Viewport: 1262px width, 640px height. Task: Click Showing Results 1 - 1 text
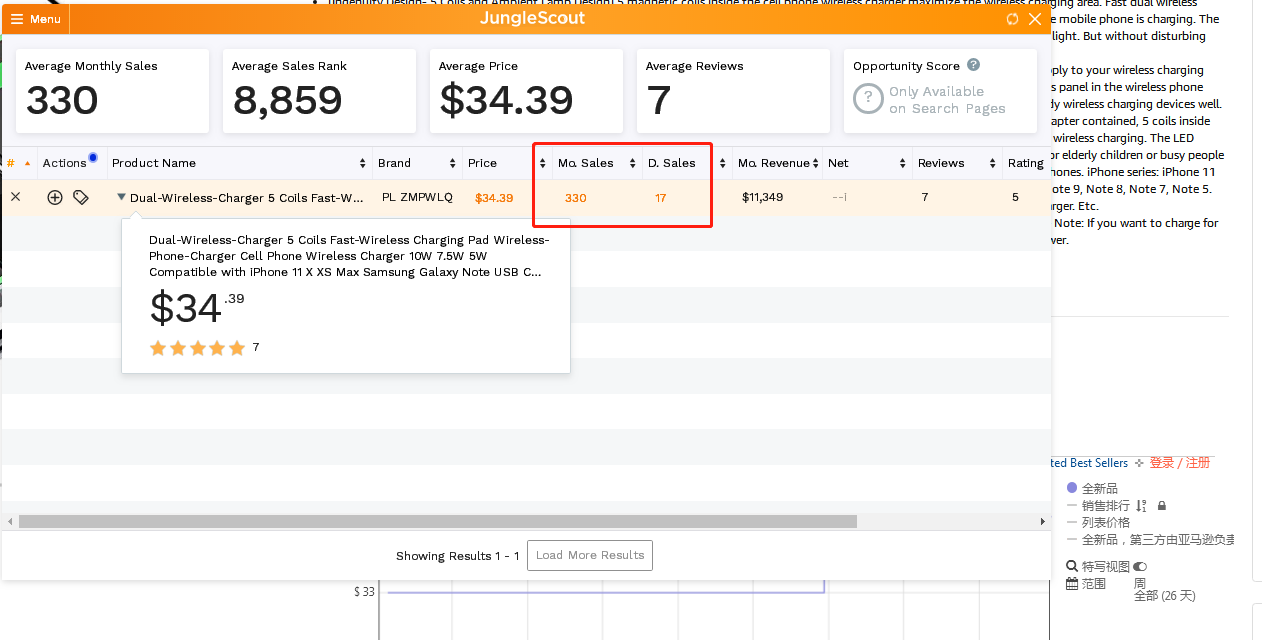(458, 556)
